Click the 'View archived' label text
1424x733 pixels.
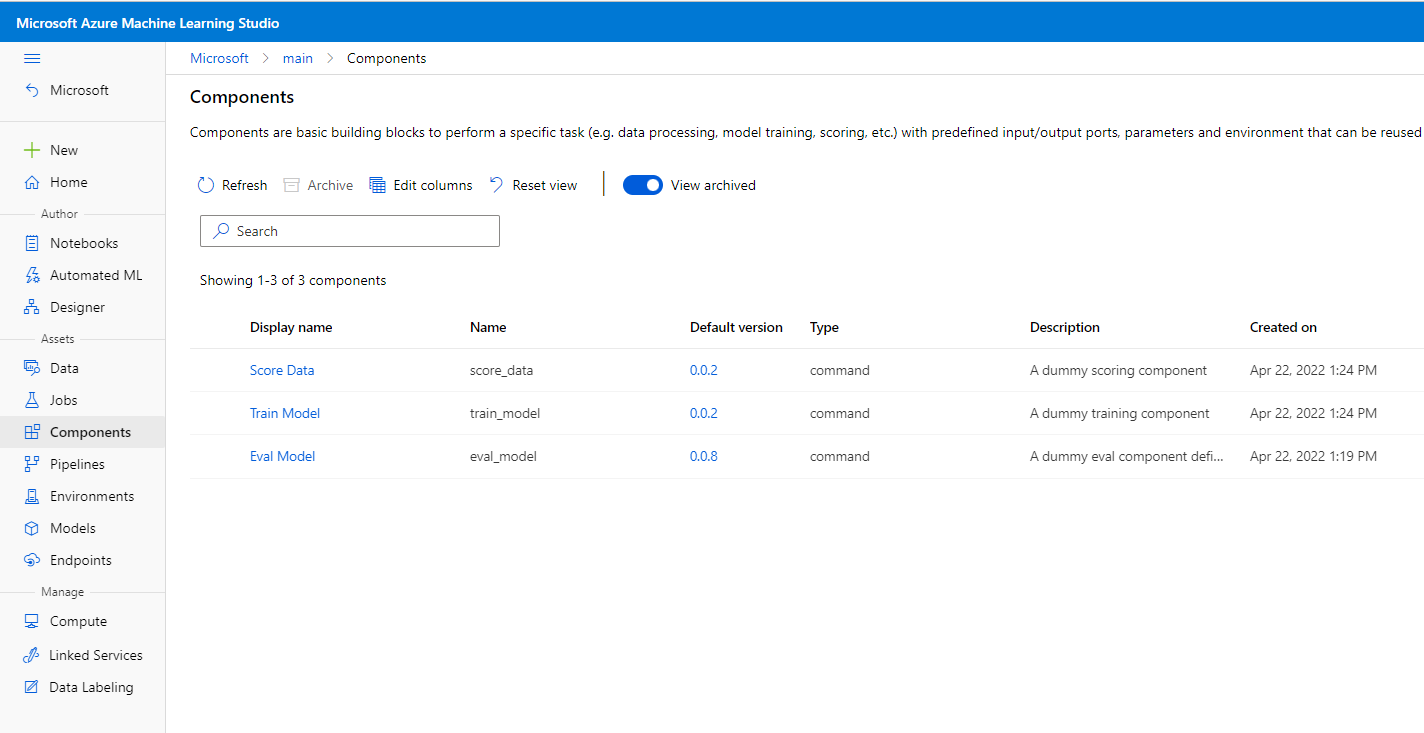(x=713, y=185)
